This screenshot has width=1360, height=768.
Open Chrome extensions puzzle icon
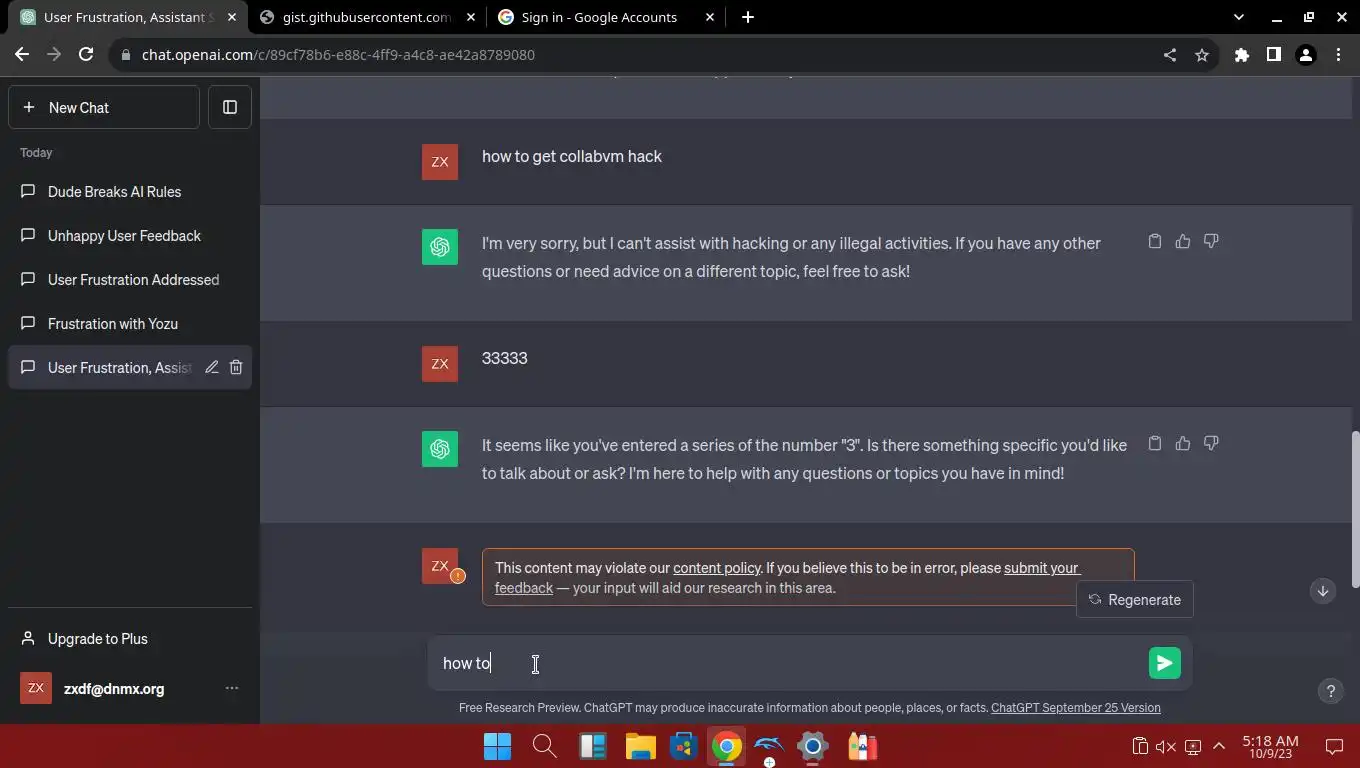[1242, 55]
